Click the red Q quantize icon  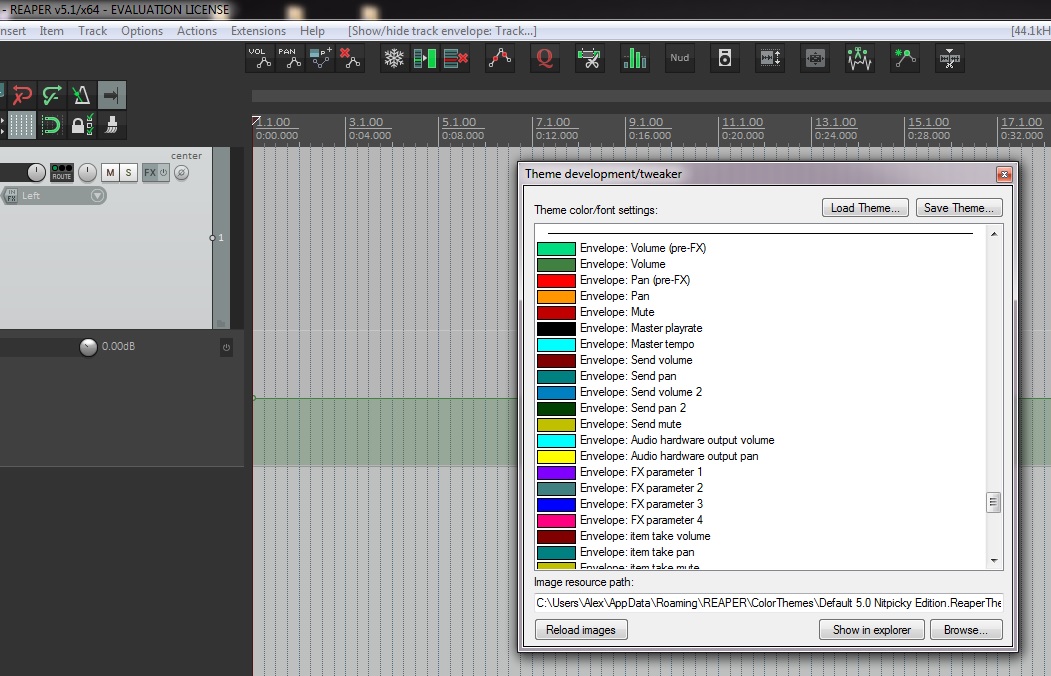(545, 59)
